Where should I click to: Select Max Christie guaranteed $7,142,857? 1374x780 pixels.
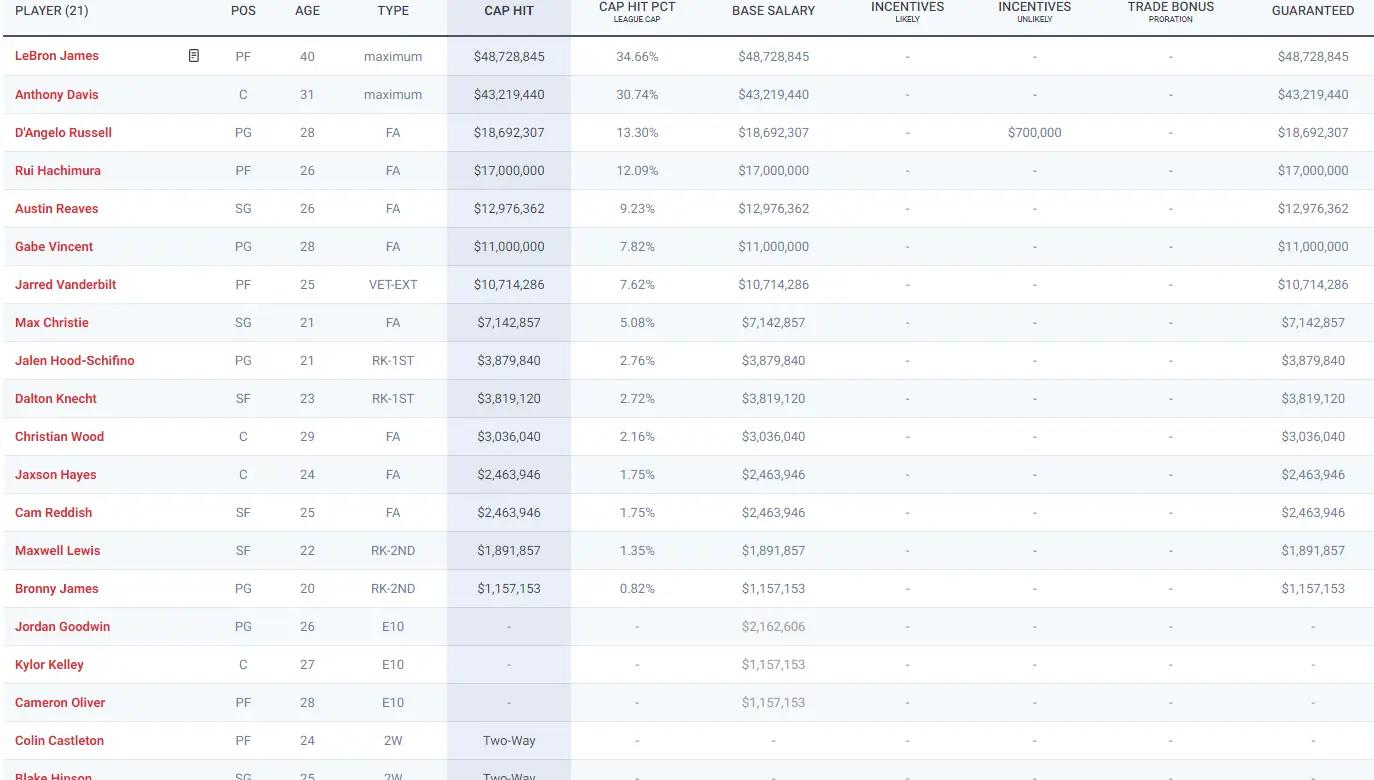click(x=1313, y=322)
